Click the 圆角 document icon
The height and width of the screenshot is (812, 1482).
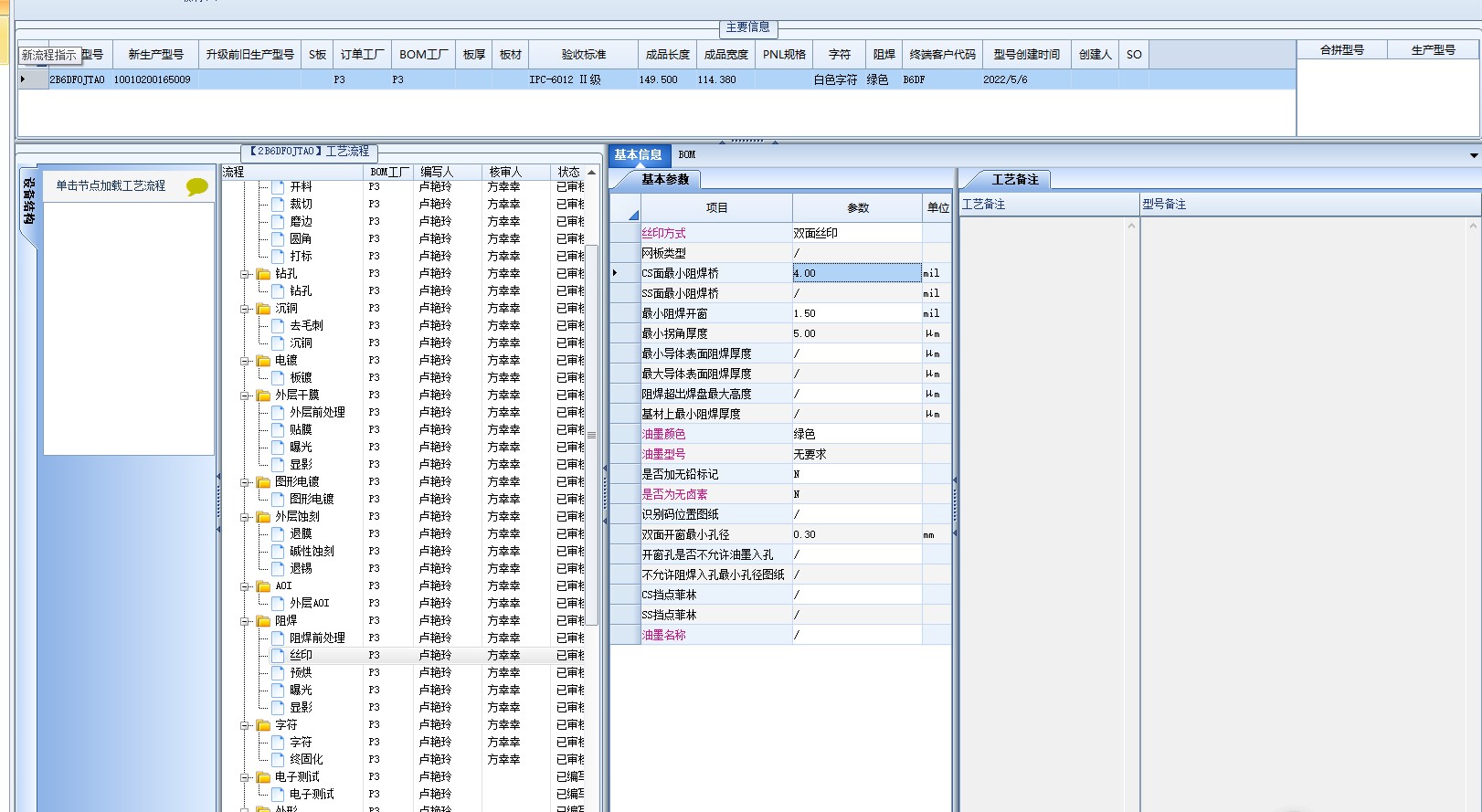tap(278, 238)
